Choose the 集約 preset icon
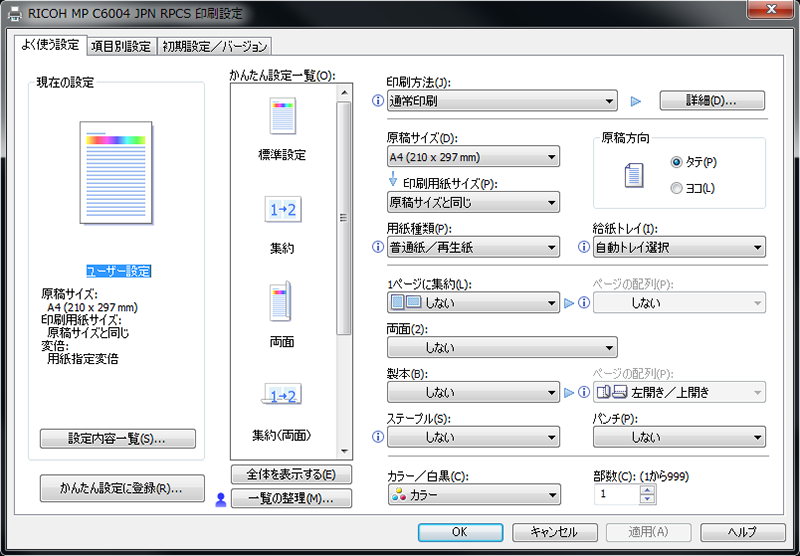Viewport: 800px width, 556px height. coord(282,210)
